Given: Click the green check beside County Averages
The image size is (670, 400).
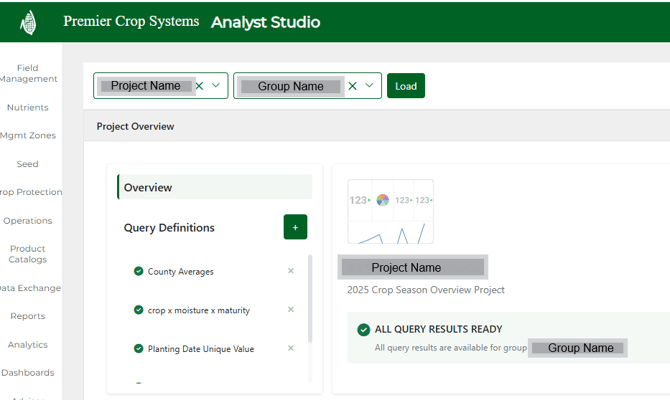Looking at the screenshot, I should [138, 271].
